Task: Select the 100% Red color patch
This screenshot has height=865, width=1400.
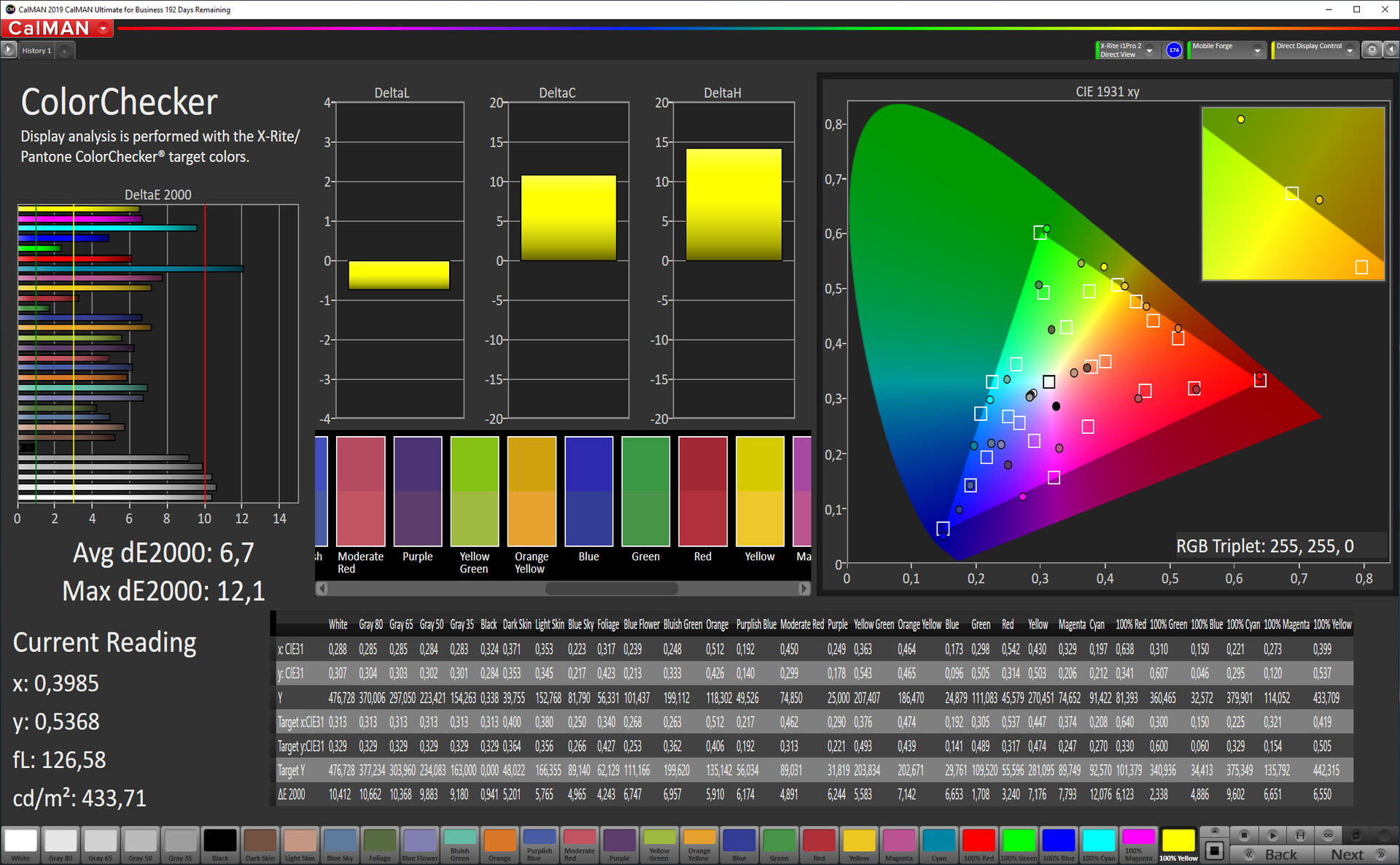Action: point(978,845)
